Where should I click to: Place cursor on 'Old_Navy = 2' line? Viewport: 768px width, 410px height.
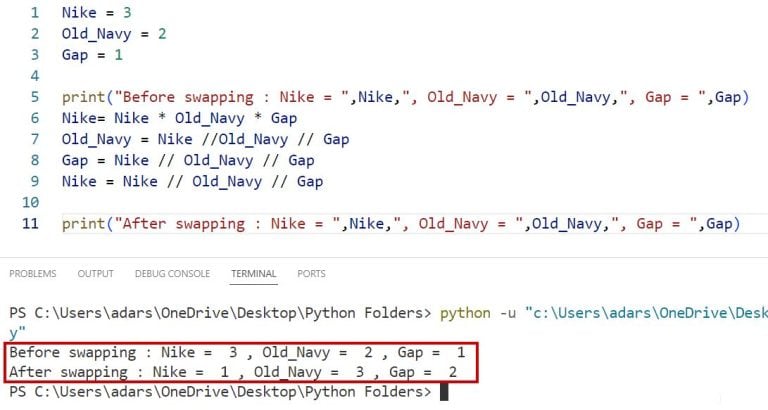click(x=114, y=34)
